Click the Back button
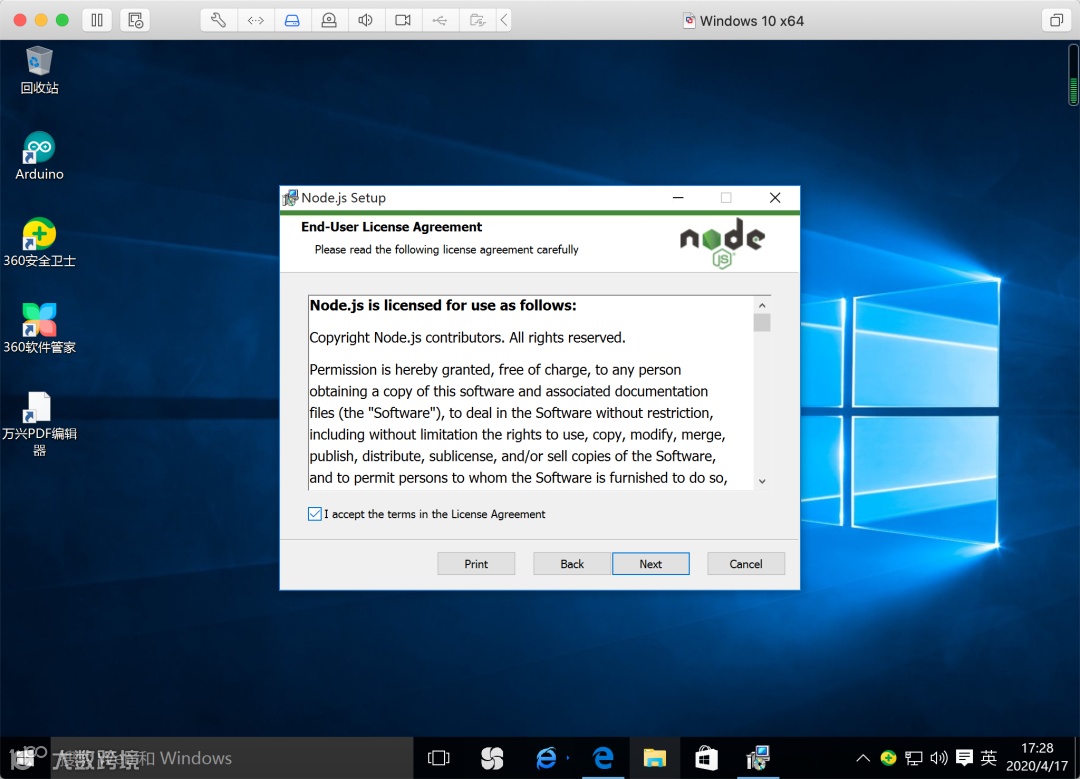This screenshot has height=779, width=1080. click(x=572, y=563)
